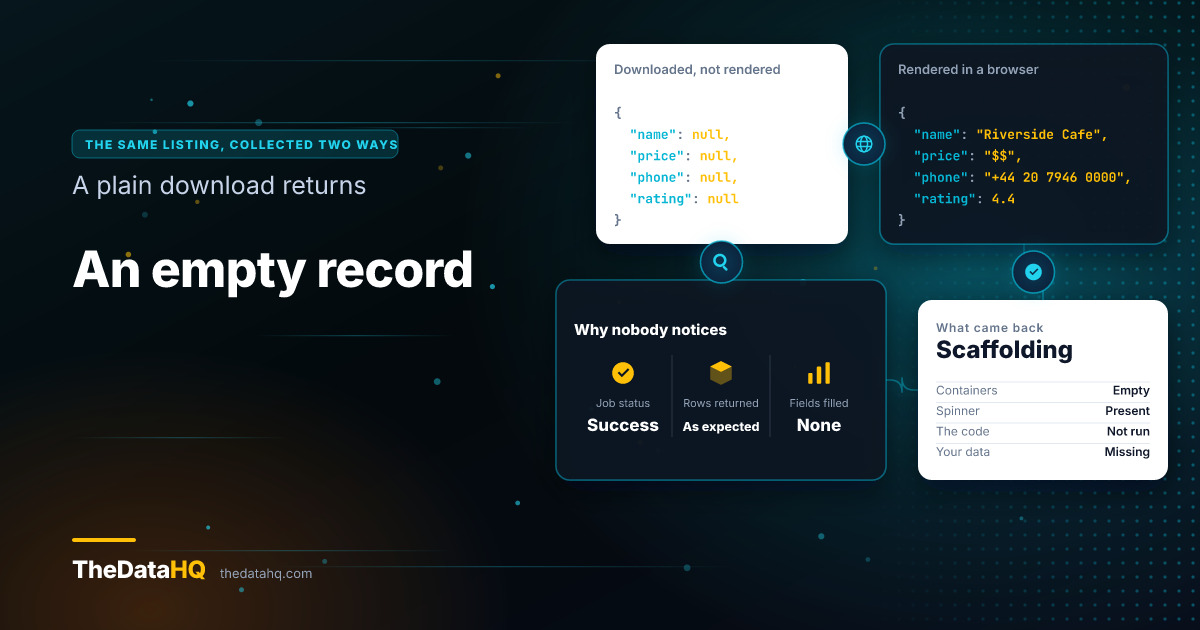Image resolution: width=1200 pixels, height=630 pixels.
Task: Click 'A plain download returns' text
Action: (x=219, y=186)
